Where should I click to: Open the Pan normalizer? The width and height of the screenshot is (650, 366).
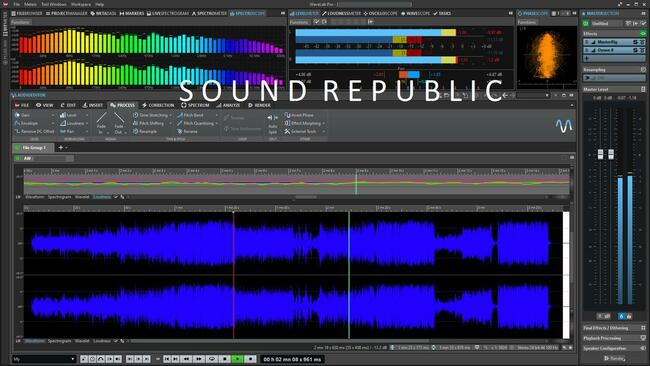coord(67,131)
